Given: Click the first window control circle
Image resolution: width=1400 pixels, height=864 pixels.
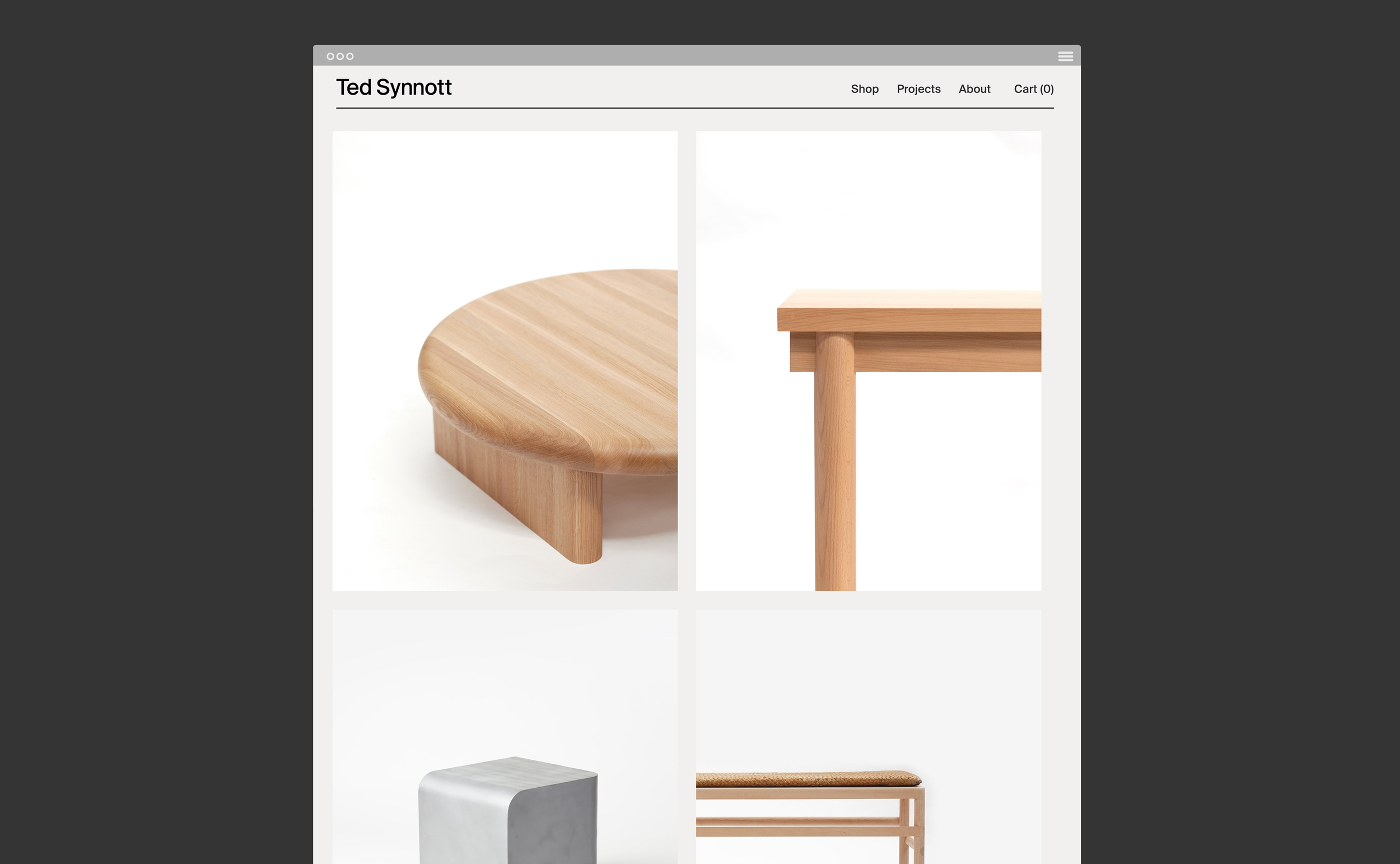Looking at the screenshot, I should click(x=330, y=56).
